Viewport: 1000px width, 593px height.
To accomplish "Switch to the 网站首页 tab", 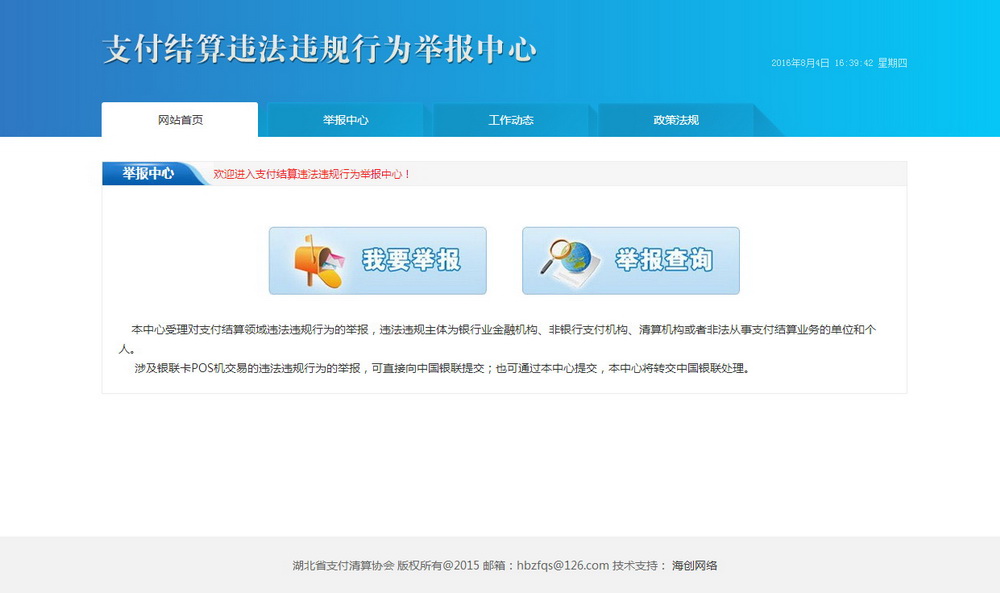I will click(180, 120).
